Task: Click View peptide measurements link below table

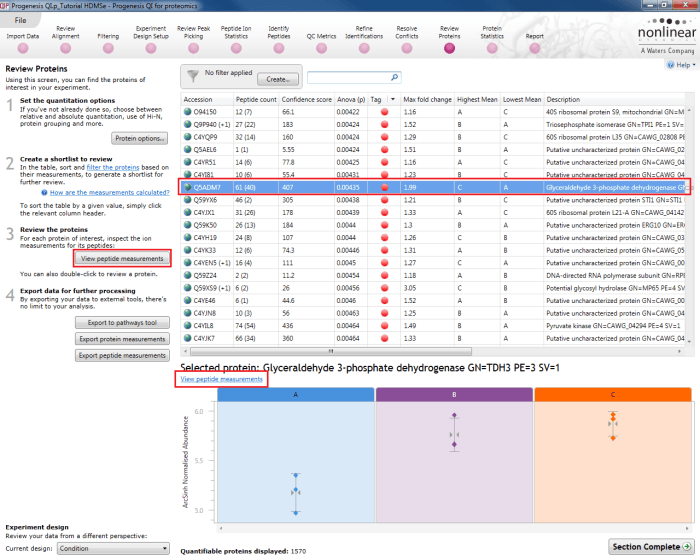Action: click(x=221, y=379)
